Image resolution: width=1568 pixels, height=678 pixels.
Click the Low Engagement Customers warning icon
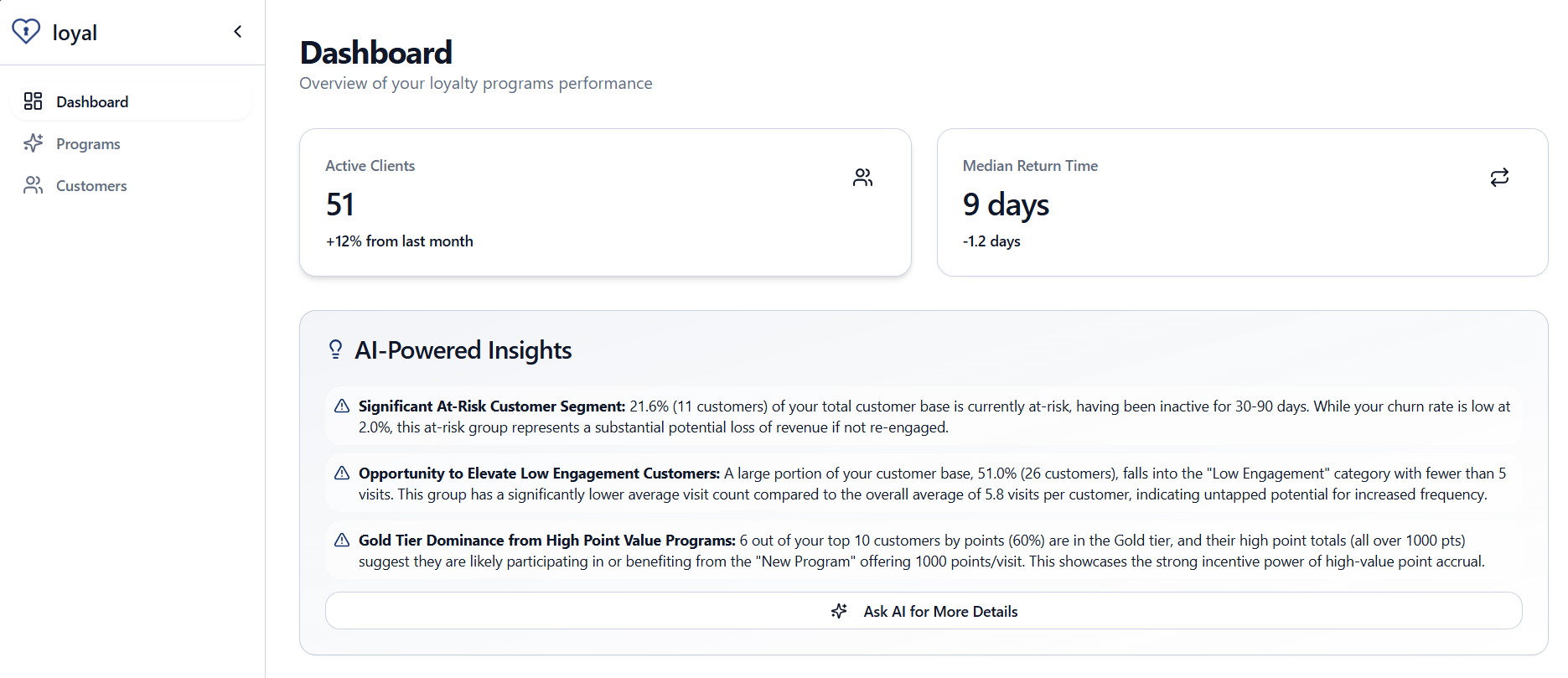pyautogui.click(x=342, y=474)
